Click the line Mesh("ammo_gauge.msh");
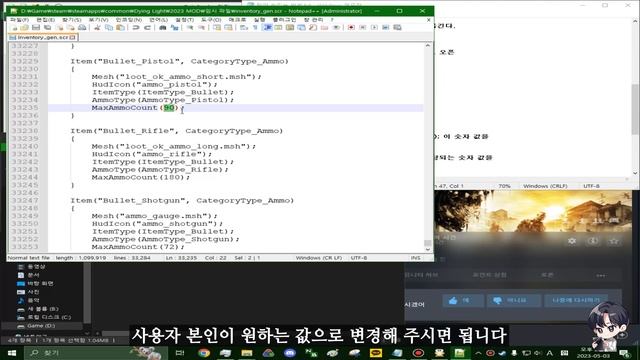 tap(155, 216)
